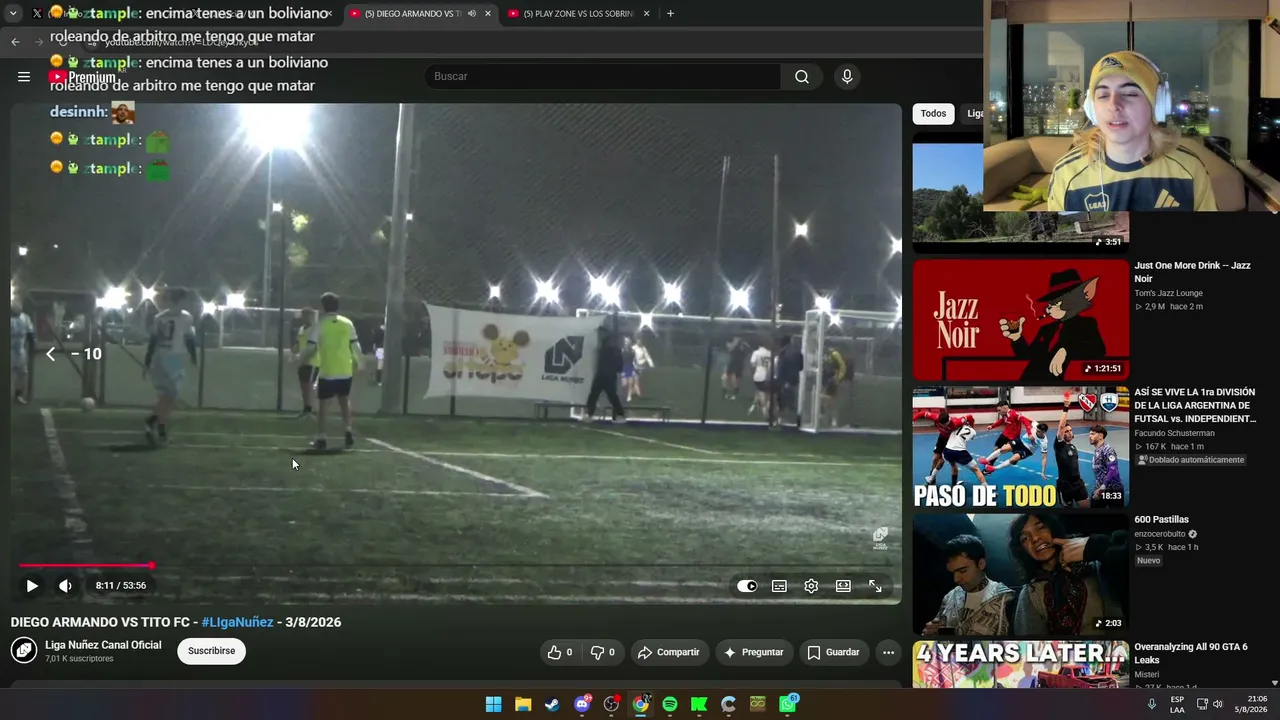The height and width of the screenshot is (720, 1280).
Task: Click the search magnifier button
Action: click(x=802, y=76)
